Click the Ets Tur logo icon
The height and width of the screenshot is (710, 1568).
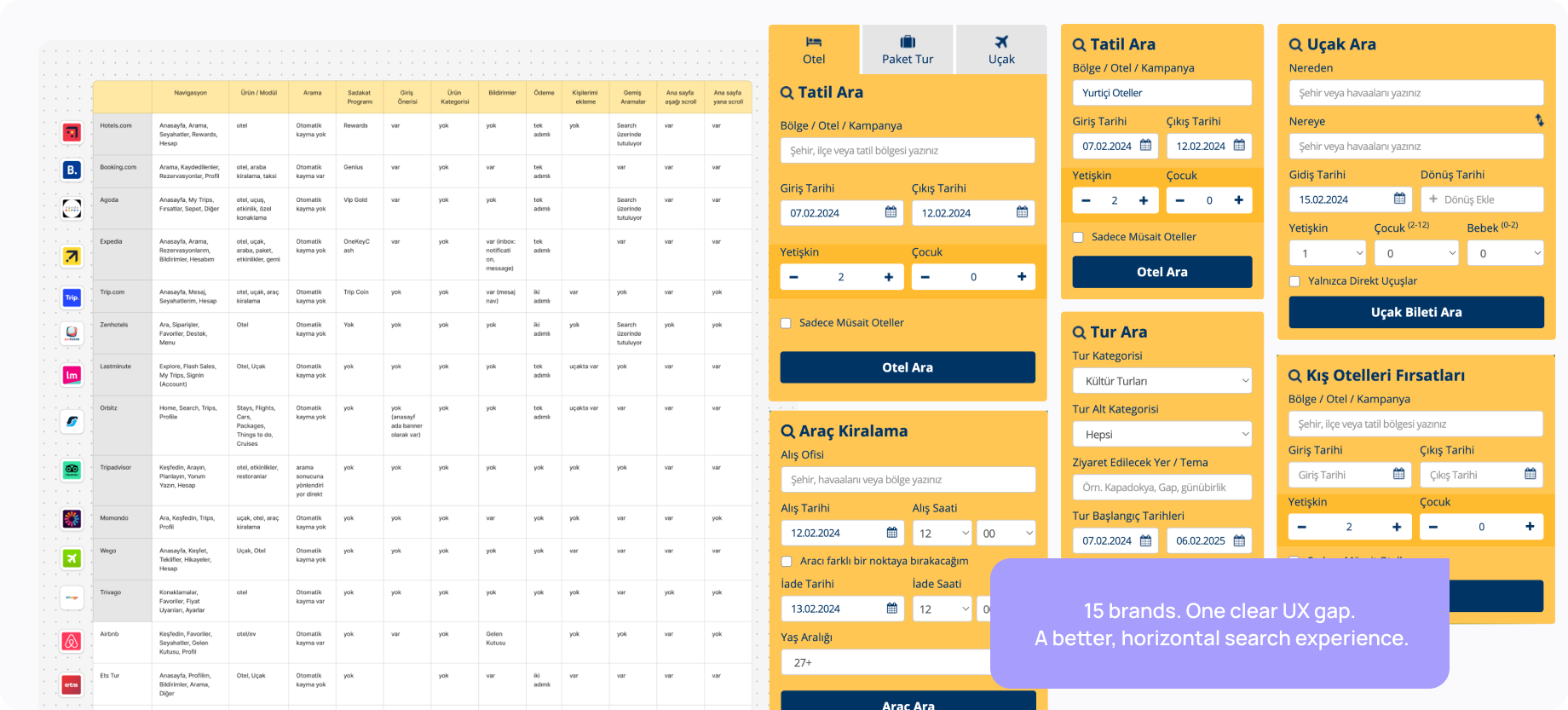coord(72,684)
